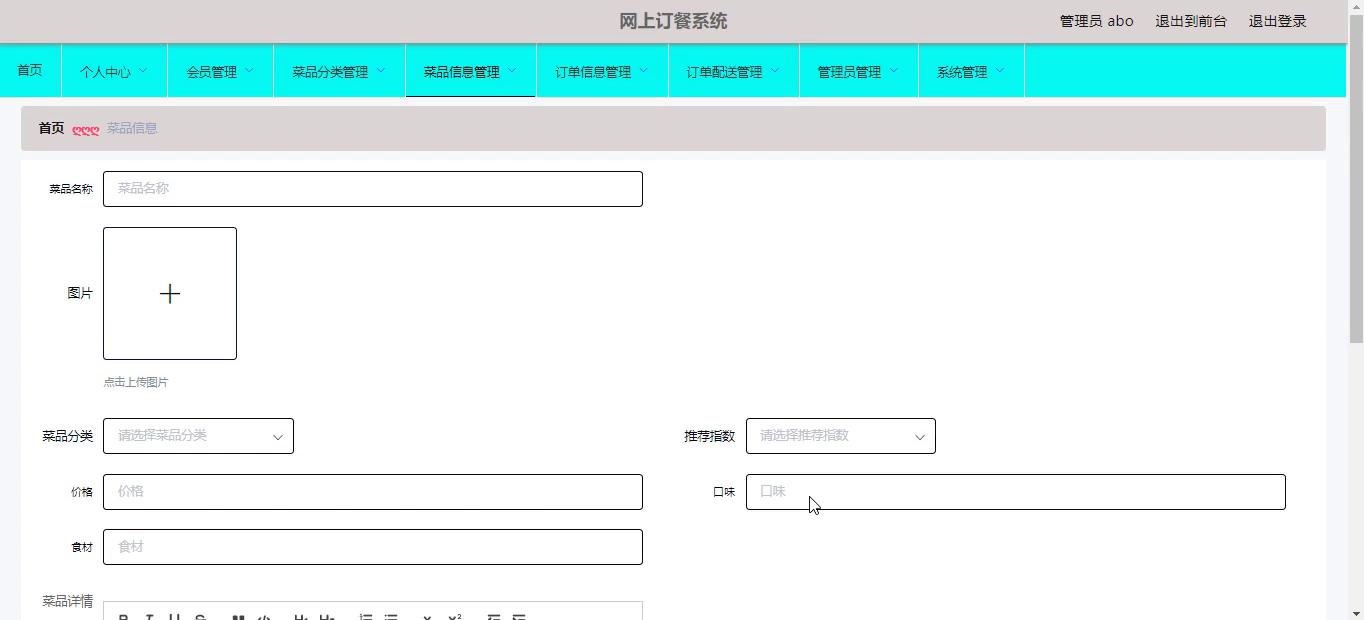Click 首页 in the breadcrumb
1364x620 pixels.
(x=51, y=128)
